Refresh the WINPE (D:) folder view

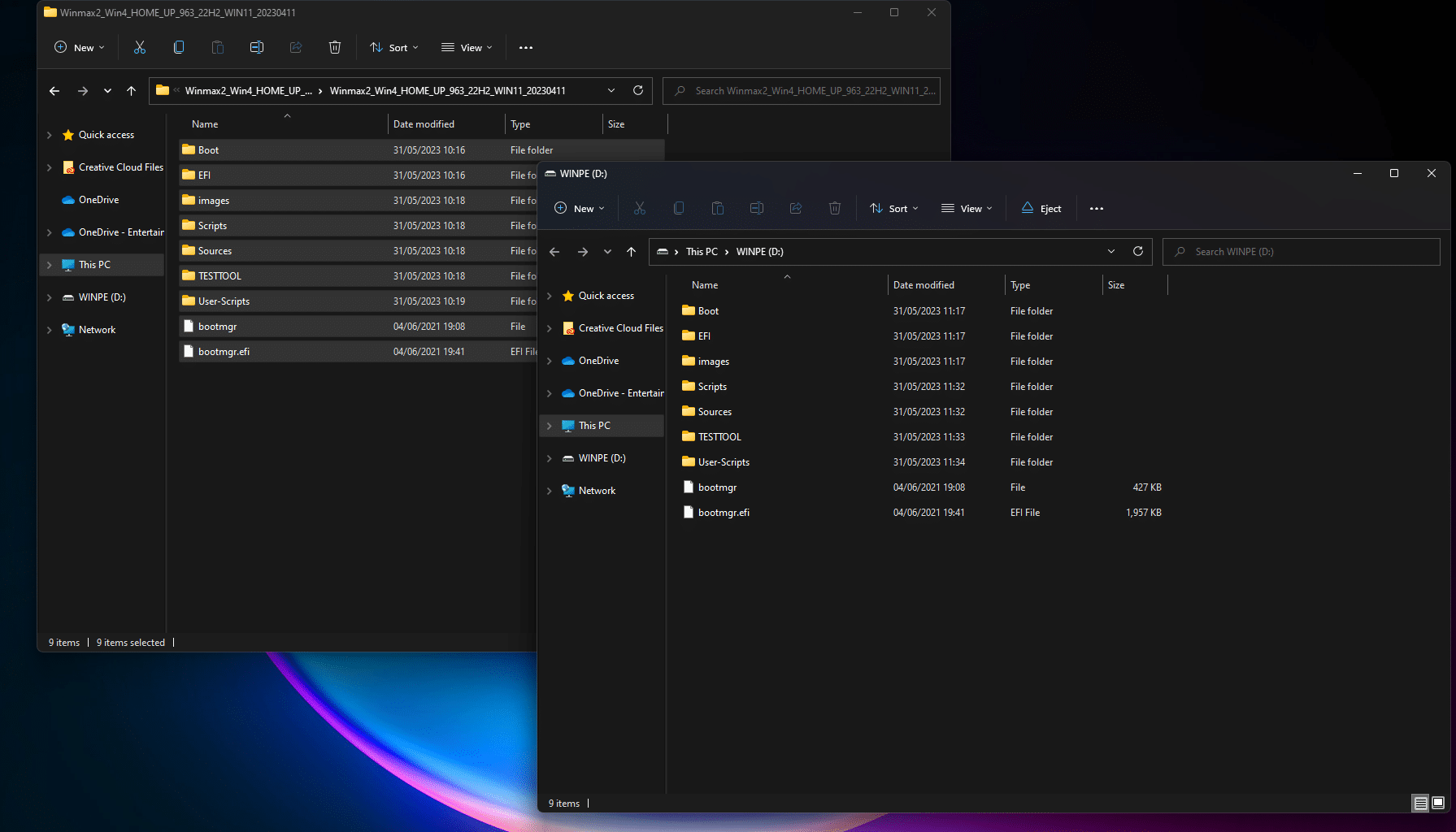(1138, 251)
